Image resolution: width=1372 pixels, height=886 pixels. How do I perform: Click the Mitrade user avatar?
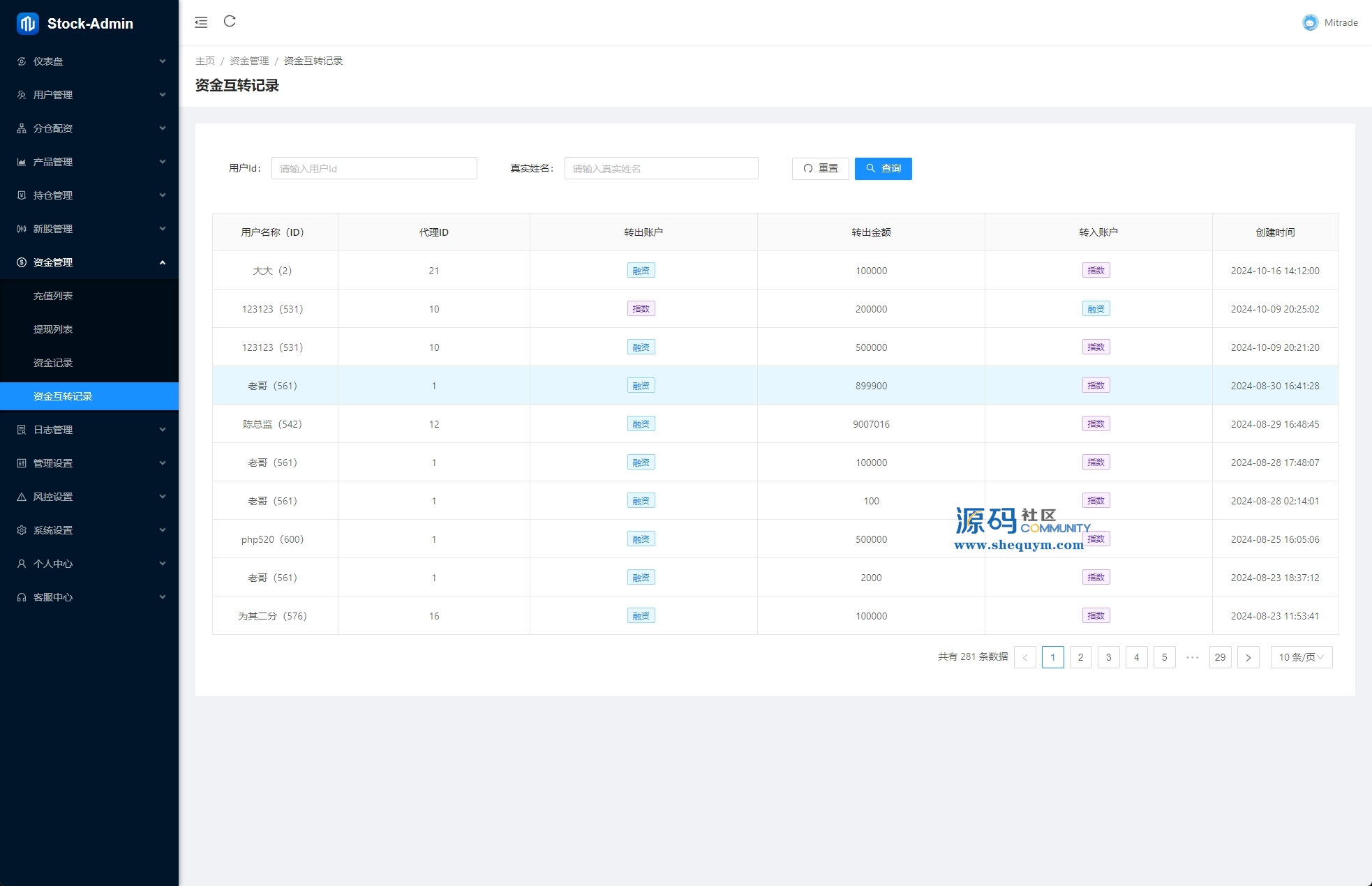pos(1310,22)
